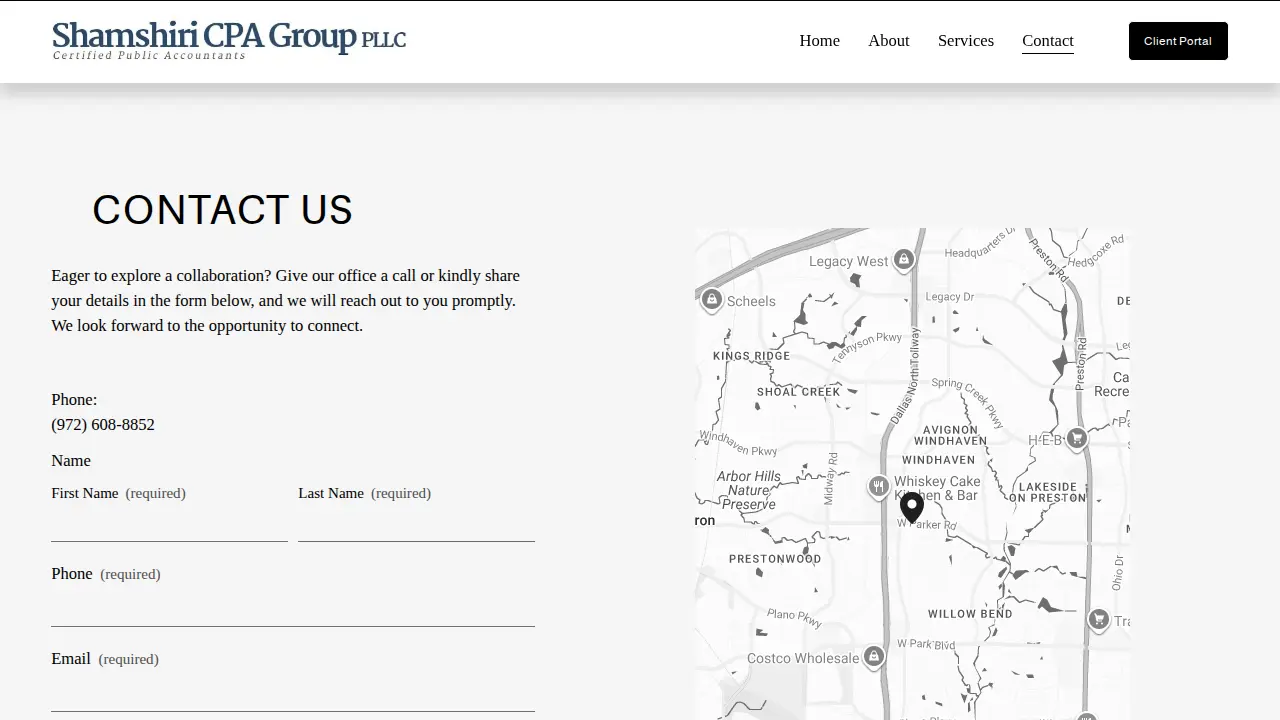Viewport: 1280px width, 720px height.
Task: Focus the First Name field
Action: [169, 524]
